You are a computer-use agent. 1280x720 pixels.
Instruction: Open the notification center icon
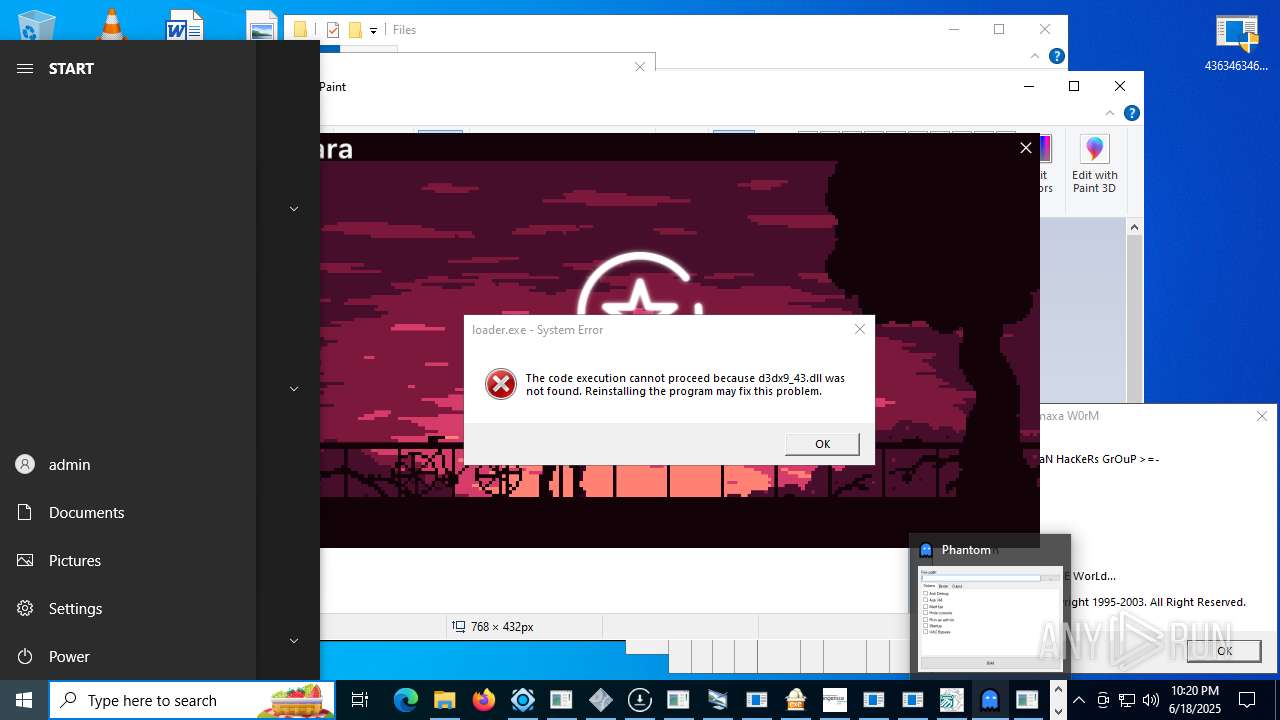tap(1246, 700)
